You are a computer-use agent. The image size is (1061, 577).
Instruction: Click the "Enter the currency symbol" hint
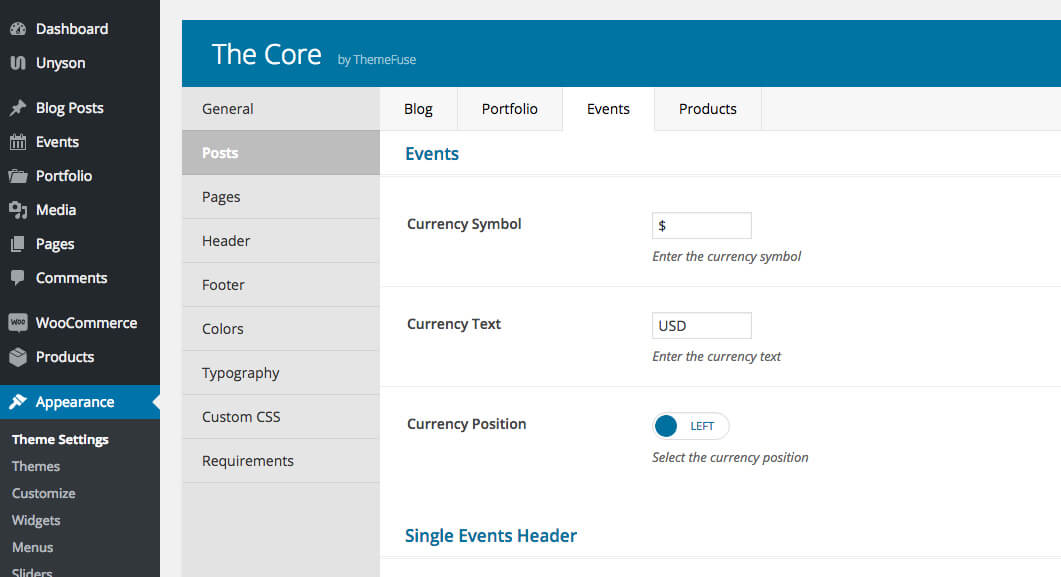coord(726,256)
